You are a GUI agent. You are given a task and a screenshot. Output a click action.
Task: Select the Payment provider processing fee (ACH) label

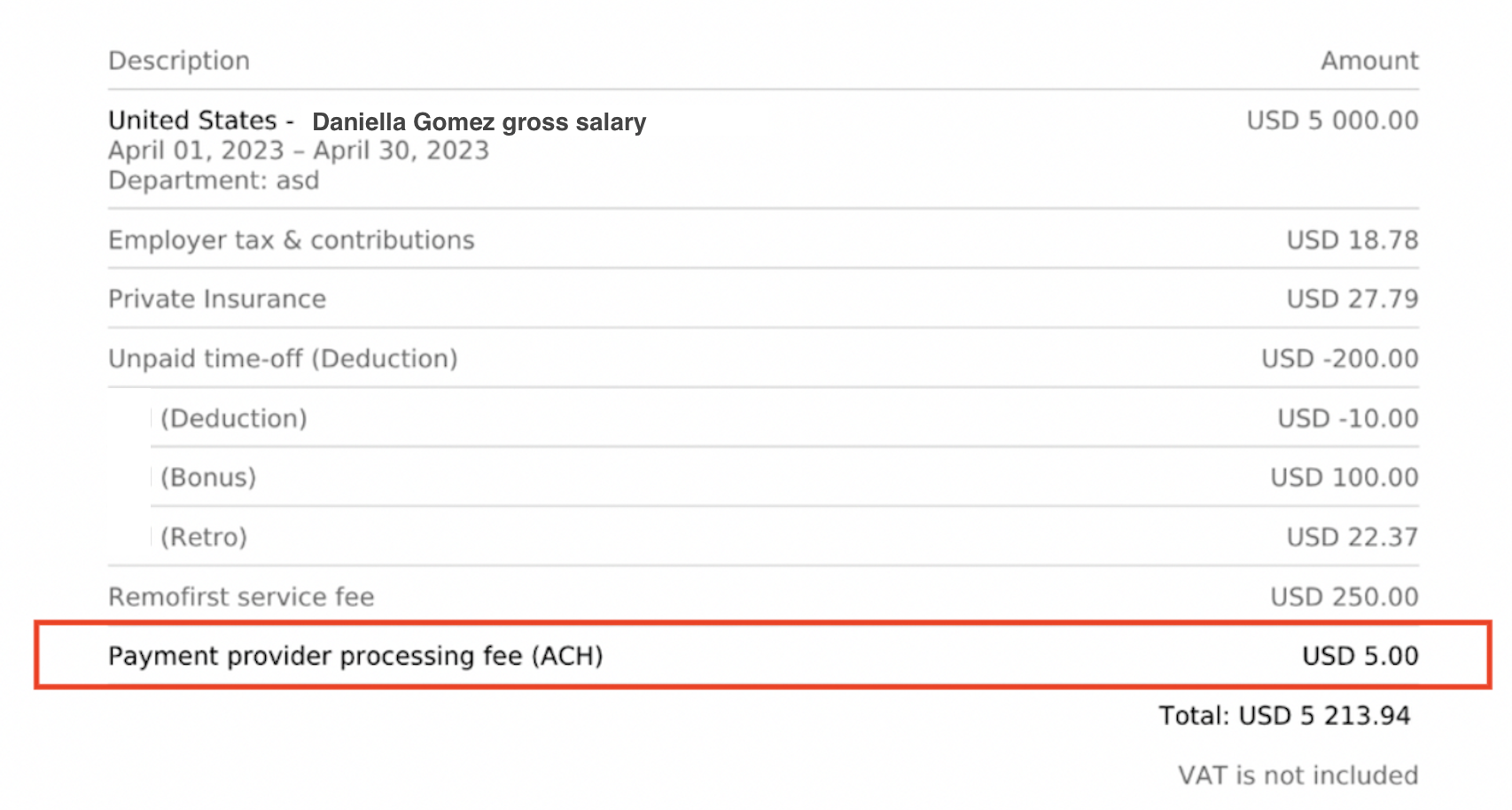(355, 657)
